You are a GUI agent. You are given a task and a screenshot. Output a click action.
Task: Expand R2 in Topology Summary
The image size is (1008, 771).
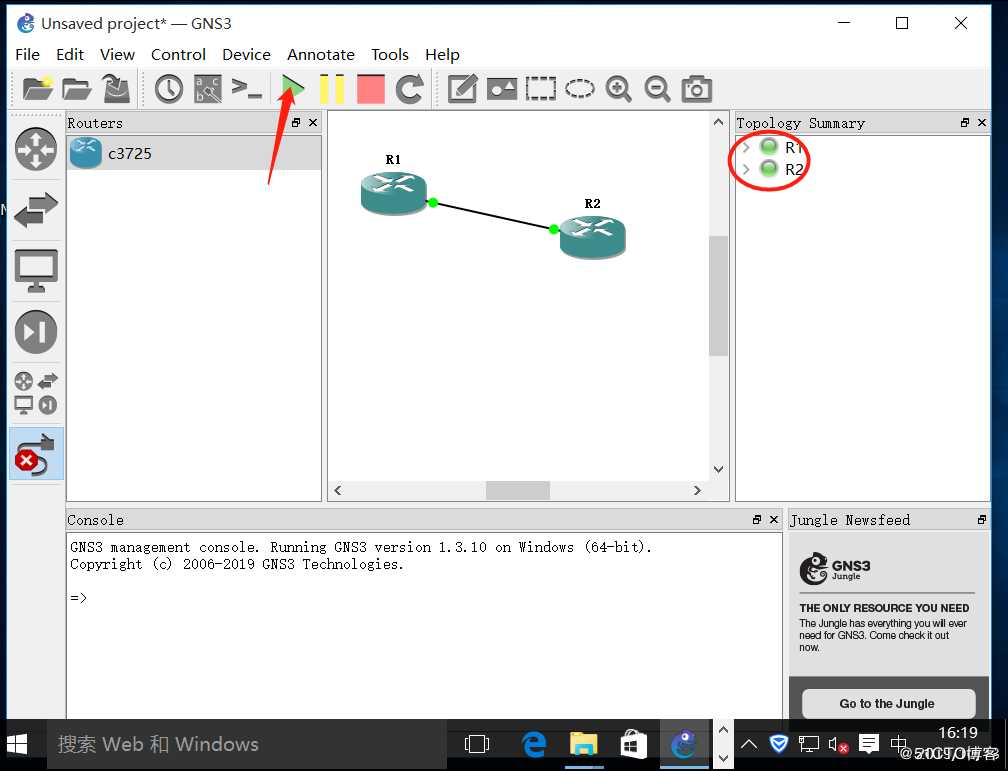(x=746, y=169)
